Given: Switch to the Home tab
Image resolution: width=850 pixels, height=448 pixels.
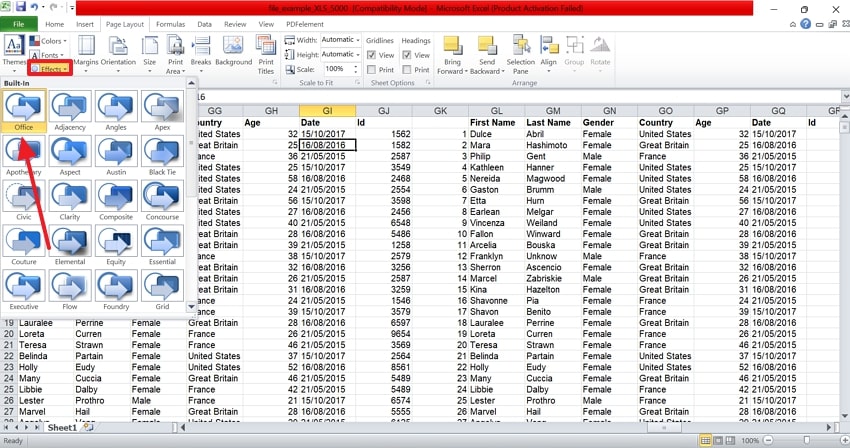Looking at the screenshot, I should tap(54, 24).
